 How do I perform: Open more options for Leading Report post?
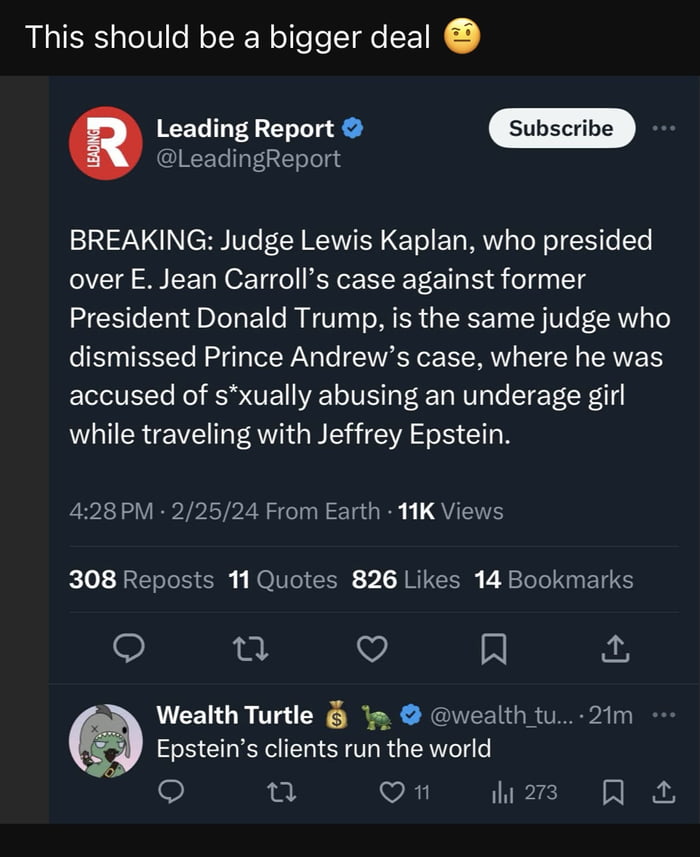(x=663, y=129)
